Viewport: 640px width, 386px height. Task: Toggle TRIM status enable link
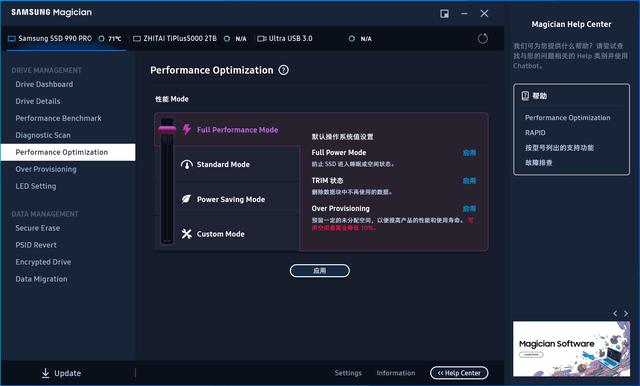pyautogui.click(x=469, y=180)
